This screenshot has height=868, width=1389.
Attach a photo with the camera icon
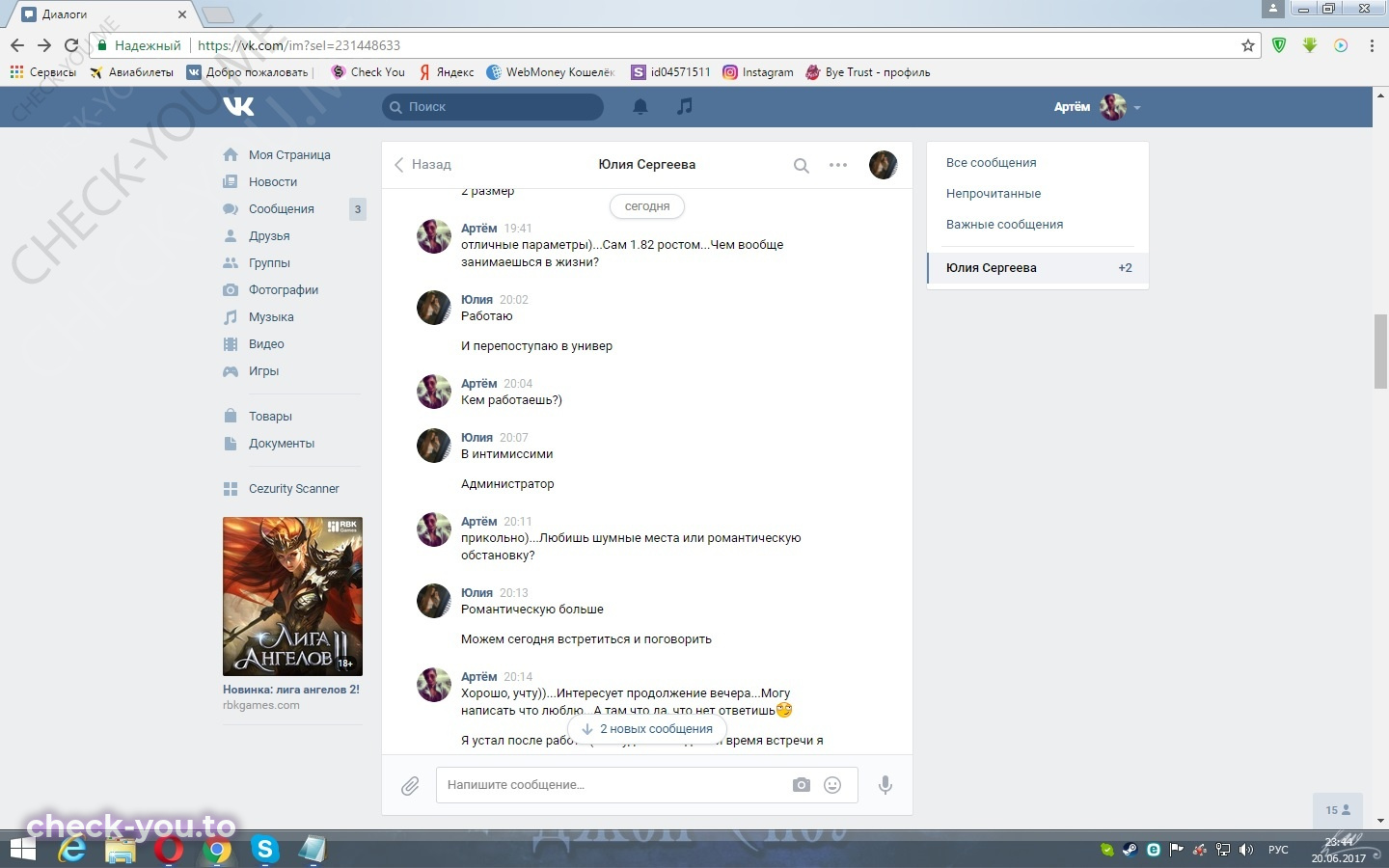[802, 785]
